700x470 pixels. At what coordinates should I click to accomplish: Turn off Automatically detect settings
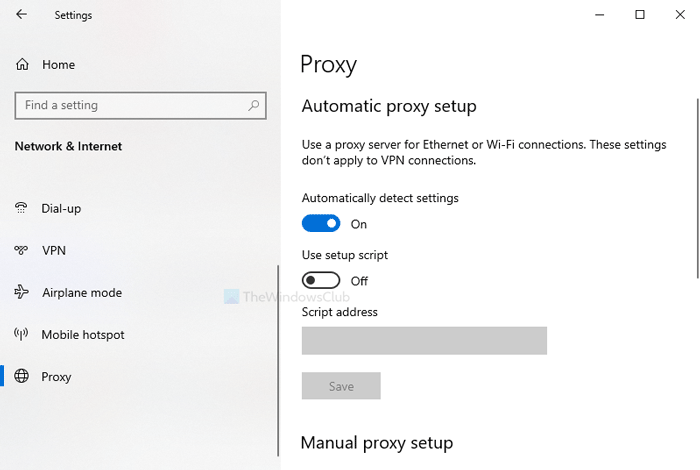tap(321, 224)
